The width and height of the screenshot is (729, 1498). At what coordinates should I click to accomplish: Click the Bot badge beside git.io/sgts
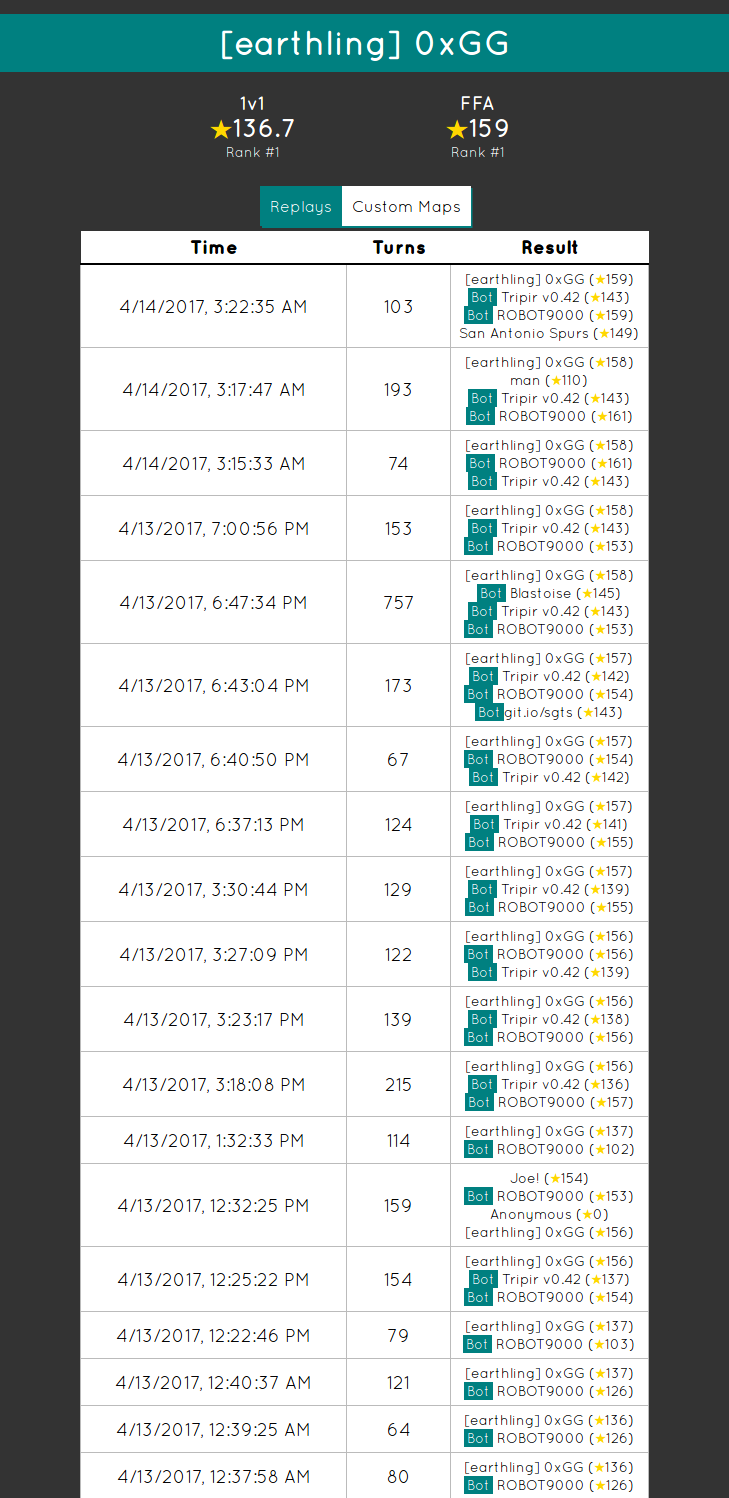point(488,712)
